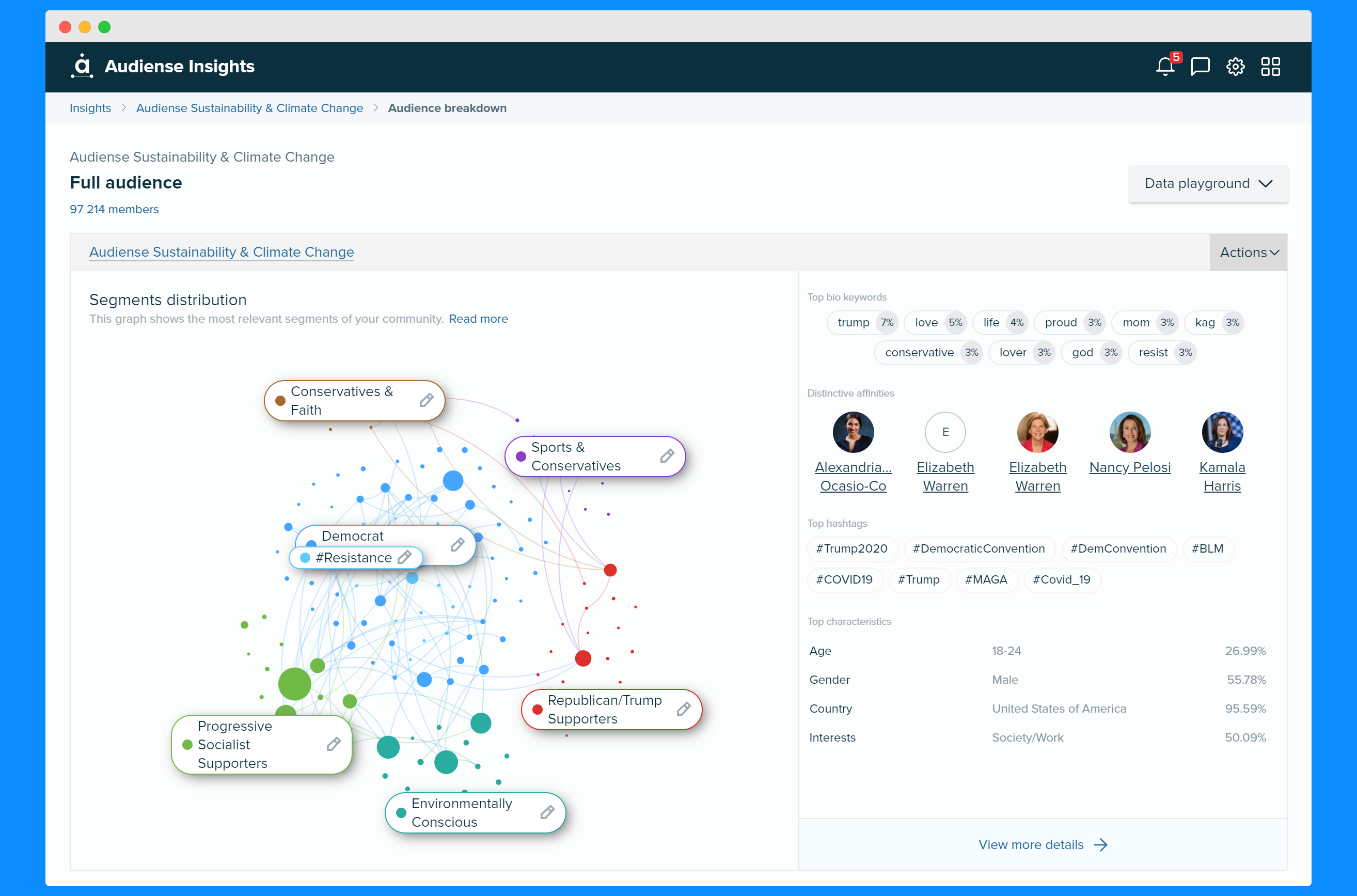The image size is (1357, 896).
Task: Edit the Progressive Socialist Supporters segment name
Action: pyautogui.click(x=334, y=745)
